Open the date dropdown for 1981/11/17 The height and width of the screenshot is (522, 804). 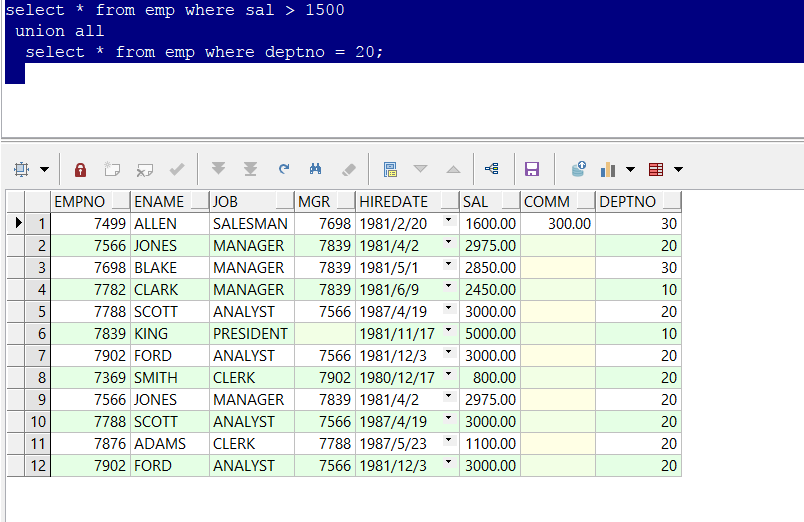(449, 330)
